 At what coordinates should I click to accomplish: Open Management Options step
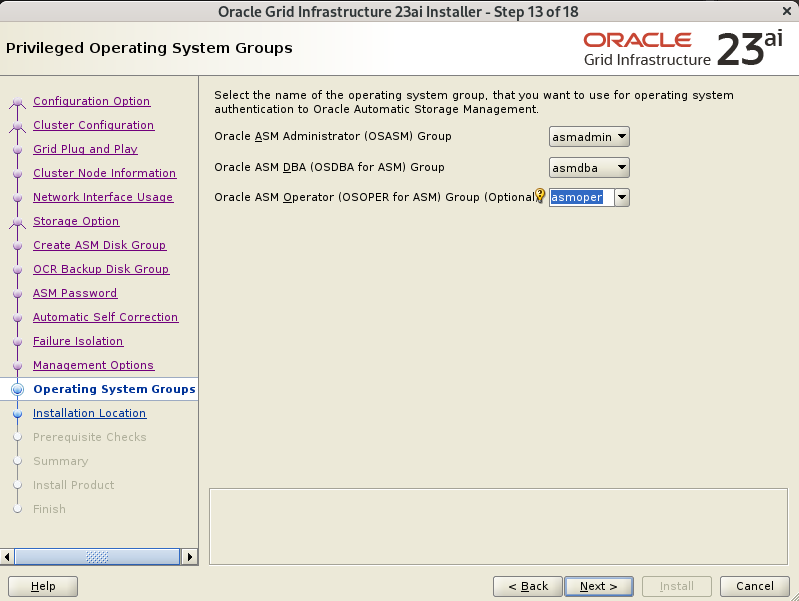pyautogui.click(x=94, y=365)
